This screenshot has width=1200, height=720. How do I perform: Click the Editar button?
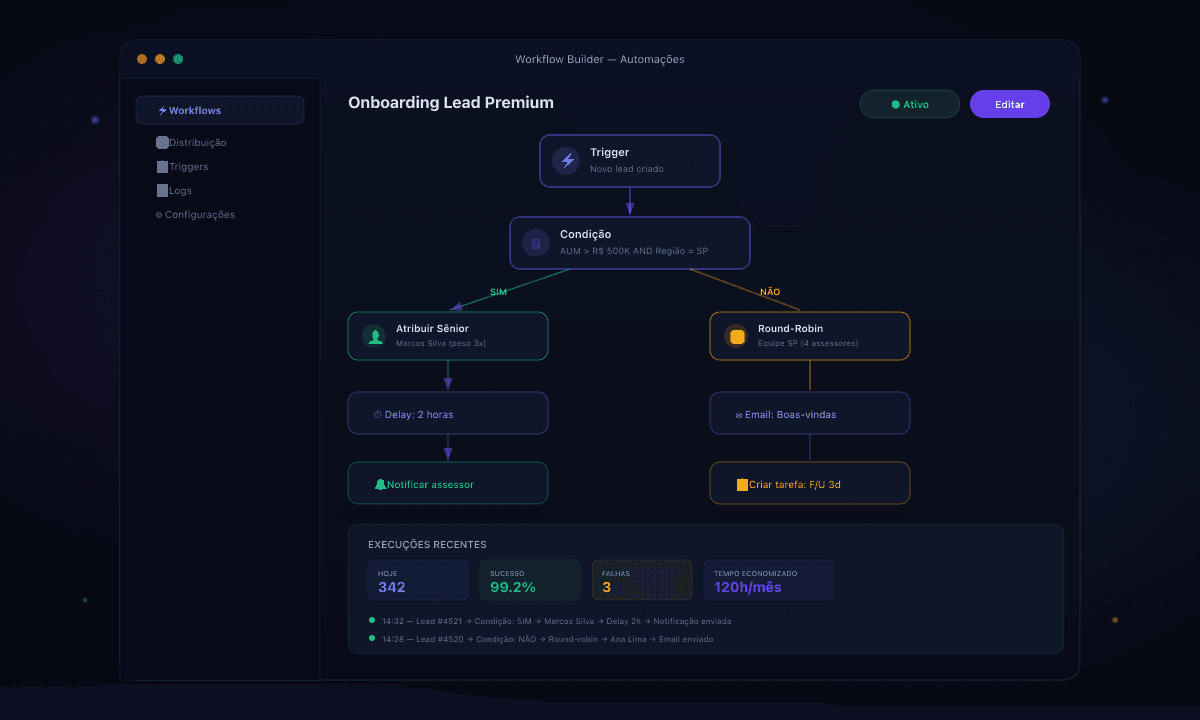click(x=1009, y=103)
